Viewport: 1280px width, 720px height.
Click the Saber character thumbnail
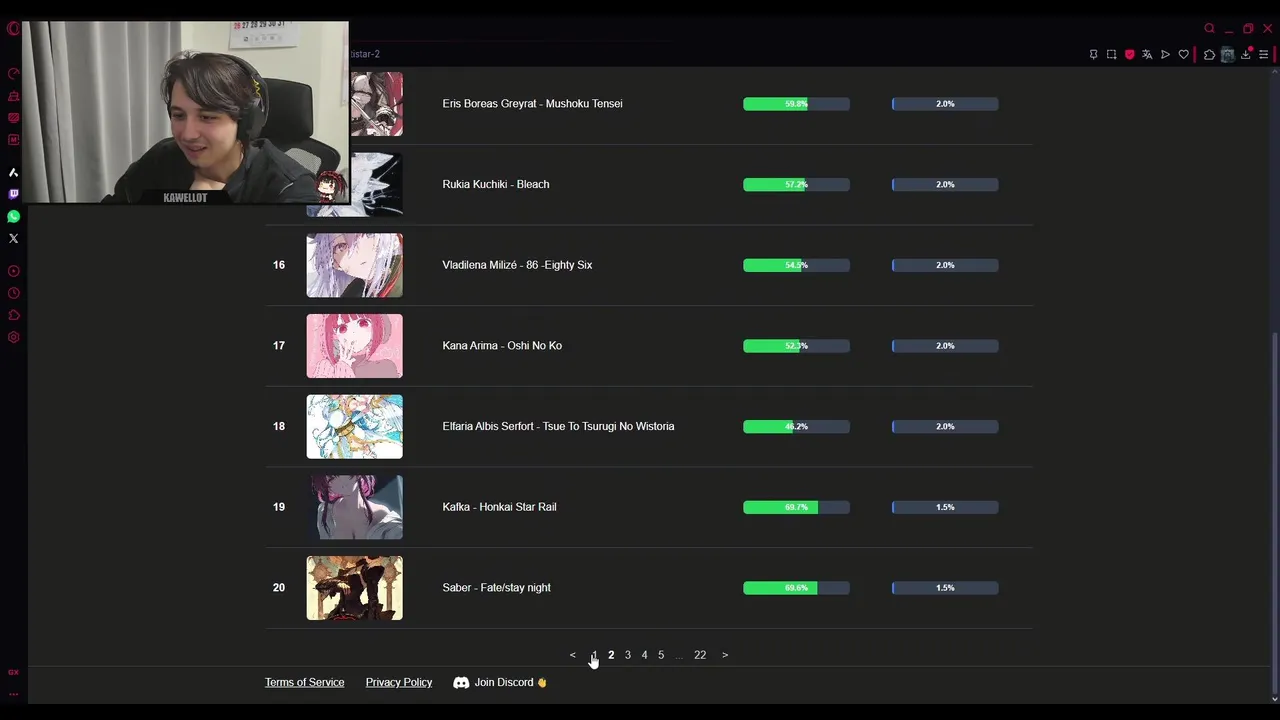tap(355, 588)
